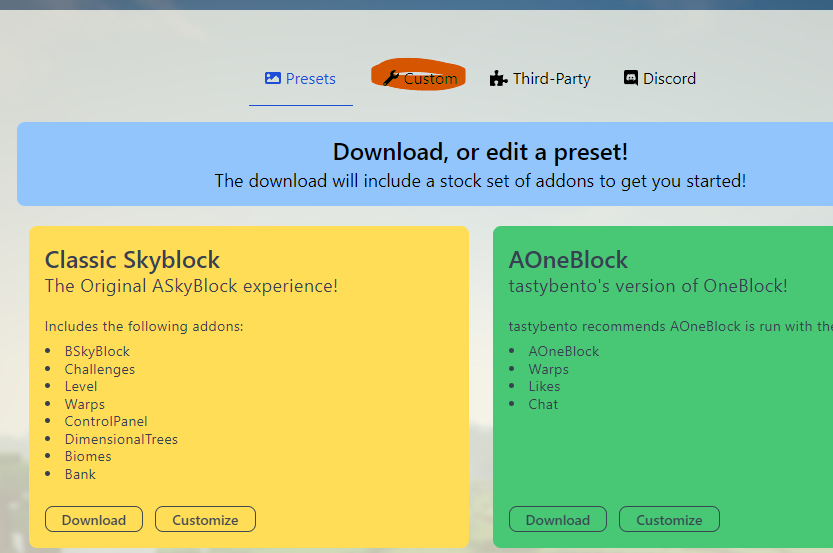Click the Discord logo icon

[631, 78]
